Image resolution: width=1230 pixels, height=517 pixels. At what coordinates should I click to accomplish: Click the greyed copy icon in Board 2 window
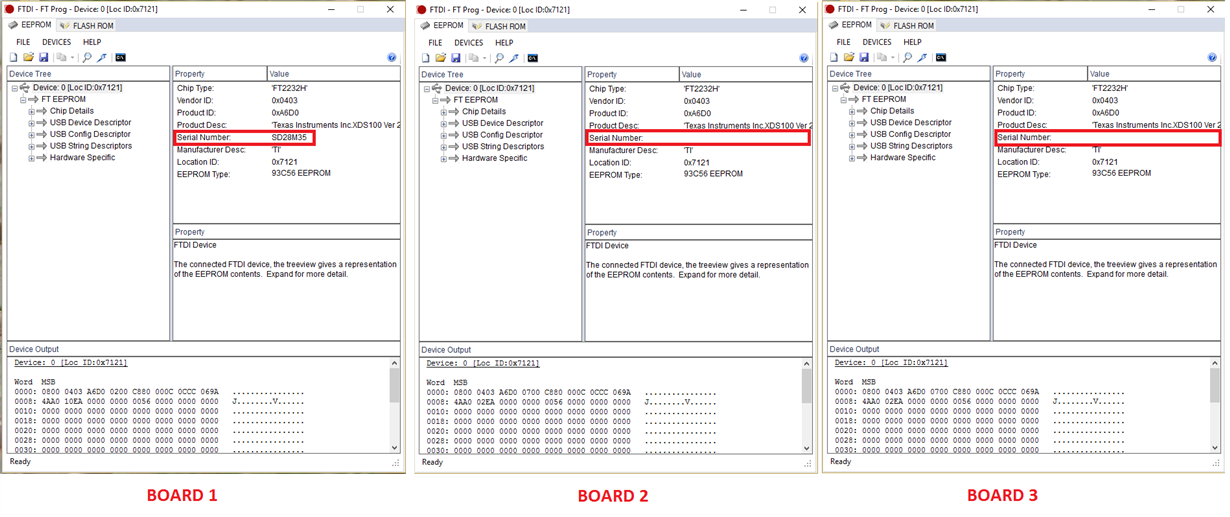click(x=474, y=58)
